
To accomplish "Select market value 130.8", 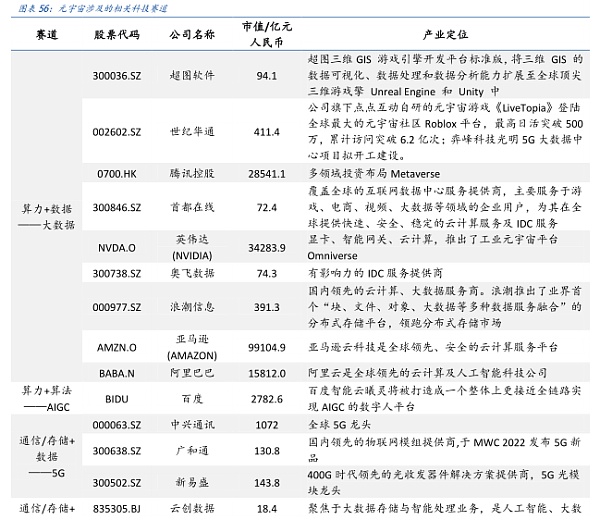I will tap(267, 451).
